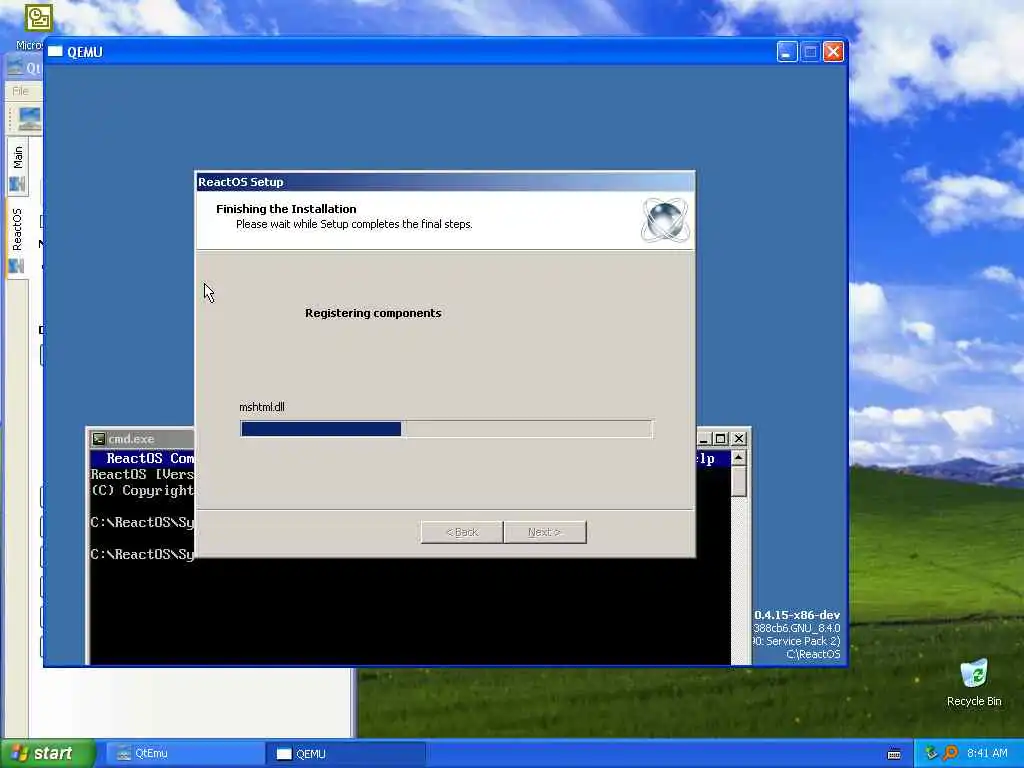Click the "Registering components" text
Image resolution: width=1024 pixels, height=768 pixels.
pos(373,313)
